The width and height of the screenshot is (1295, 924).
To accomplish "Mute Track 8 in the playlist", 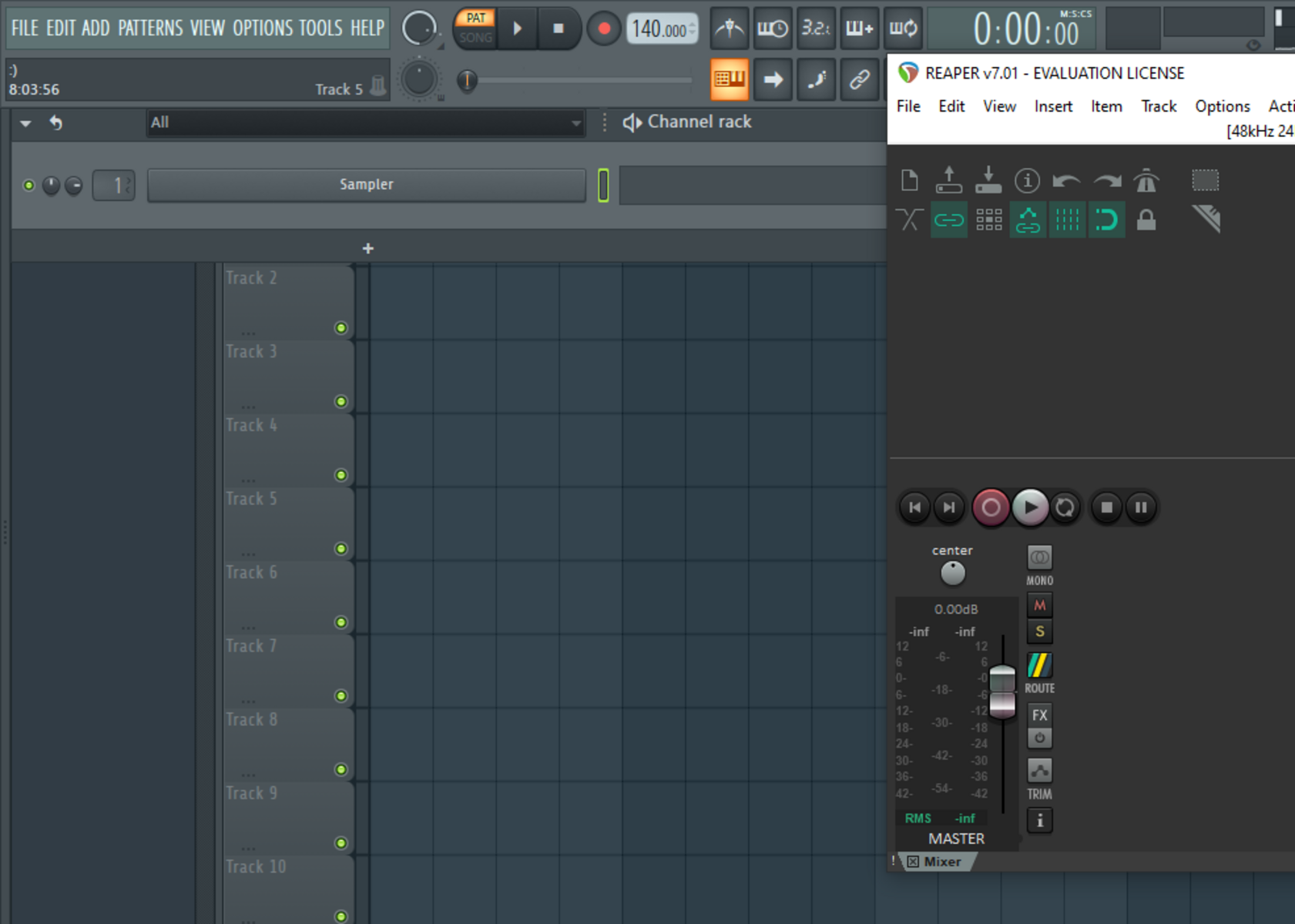I will [x=341, y=770].
